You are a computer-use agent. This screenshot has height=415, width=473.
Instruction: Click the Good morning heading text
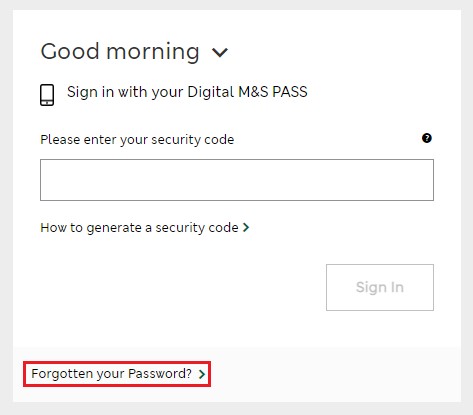coord(120,52)
